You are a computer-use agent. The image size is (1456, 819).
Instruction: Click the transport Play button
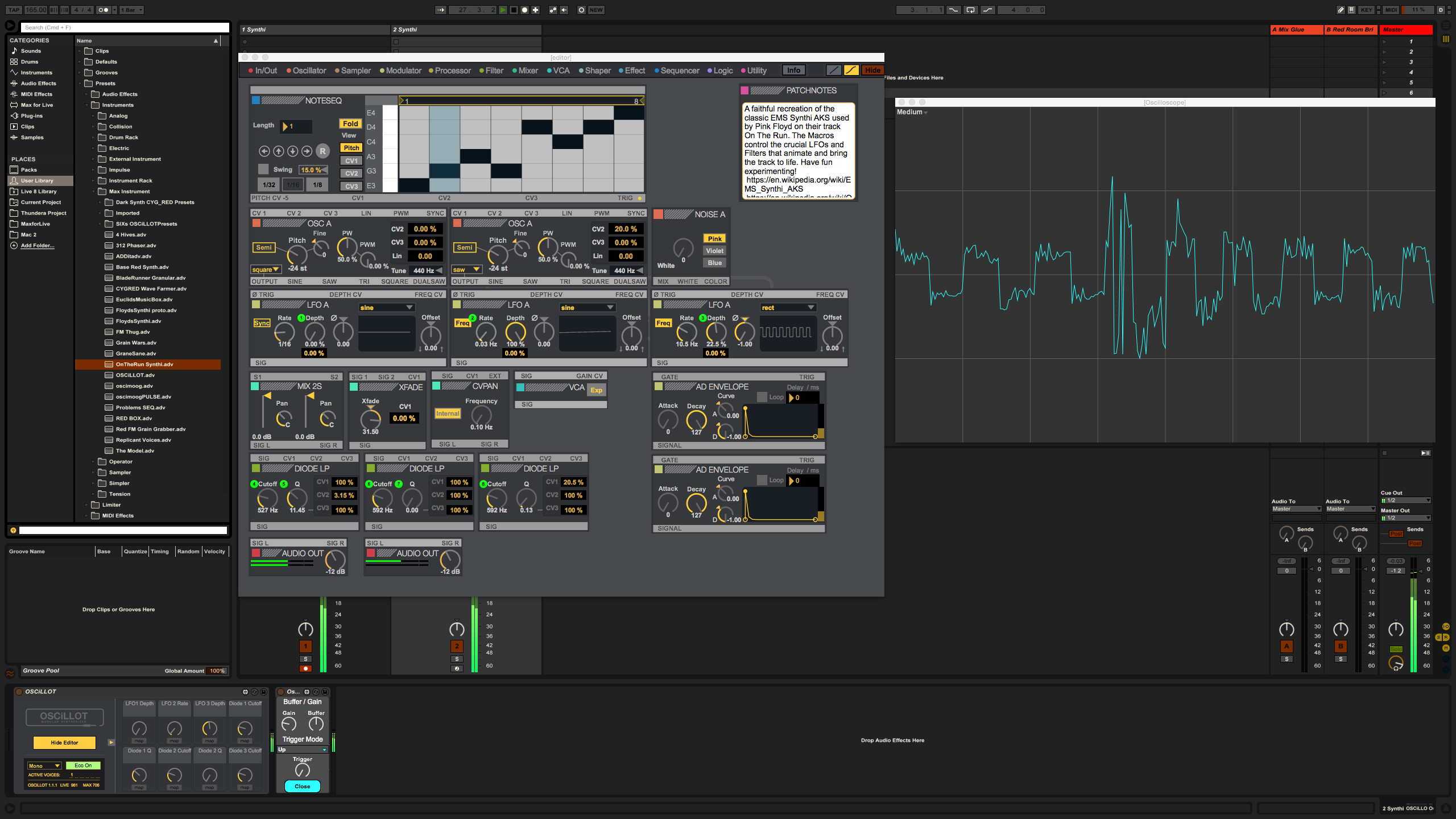[503, 10]
